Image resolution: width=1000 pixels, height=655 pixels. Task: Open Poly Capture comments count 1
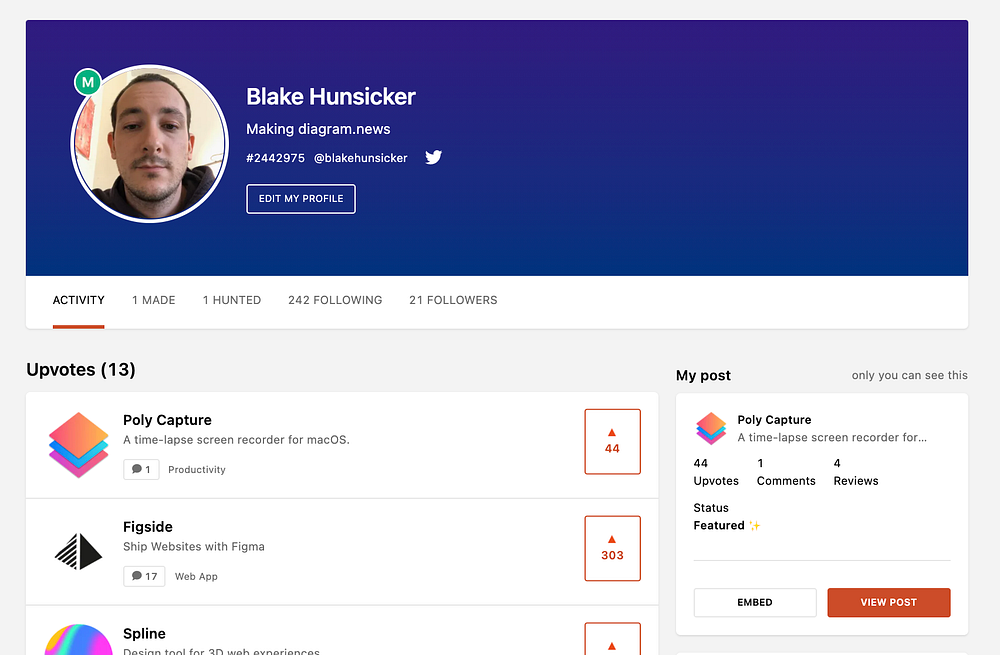pyautogui.click(x=141, y=469)
